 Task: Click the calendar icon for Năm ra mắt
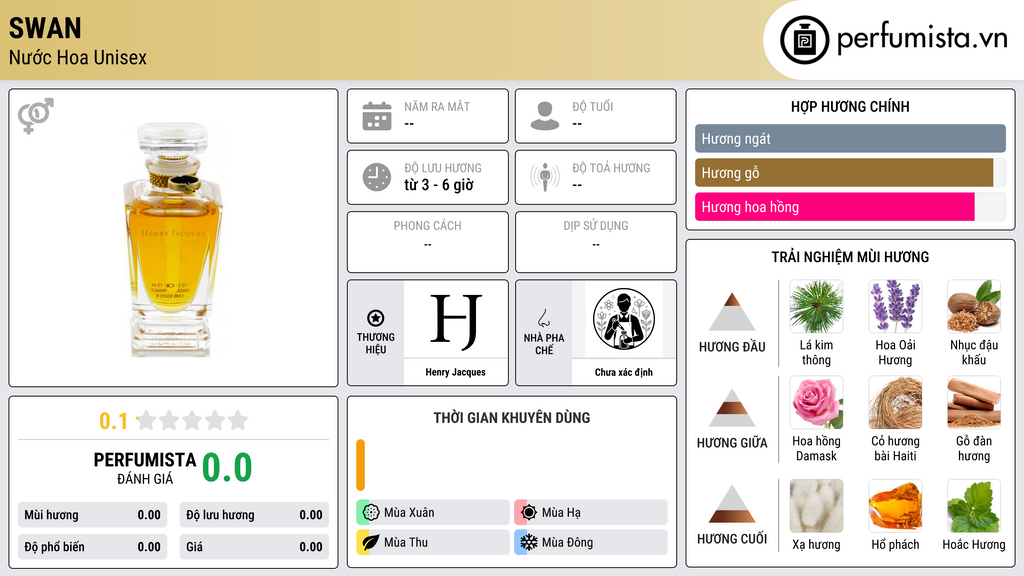click(377, 116)
